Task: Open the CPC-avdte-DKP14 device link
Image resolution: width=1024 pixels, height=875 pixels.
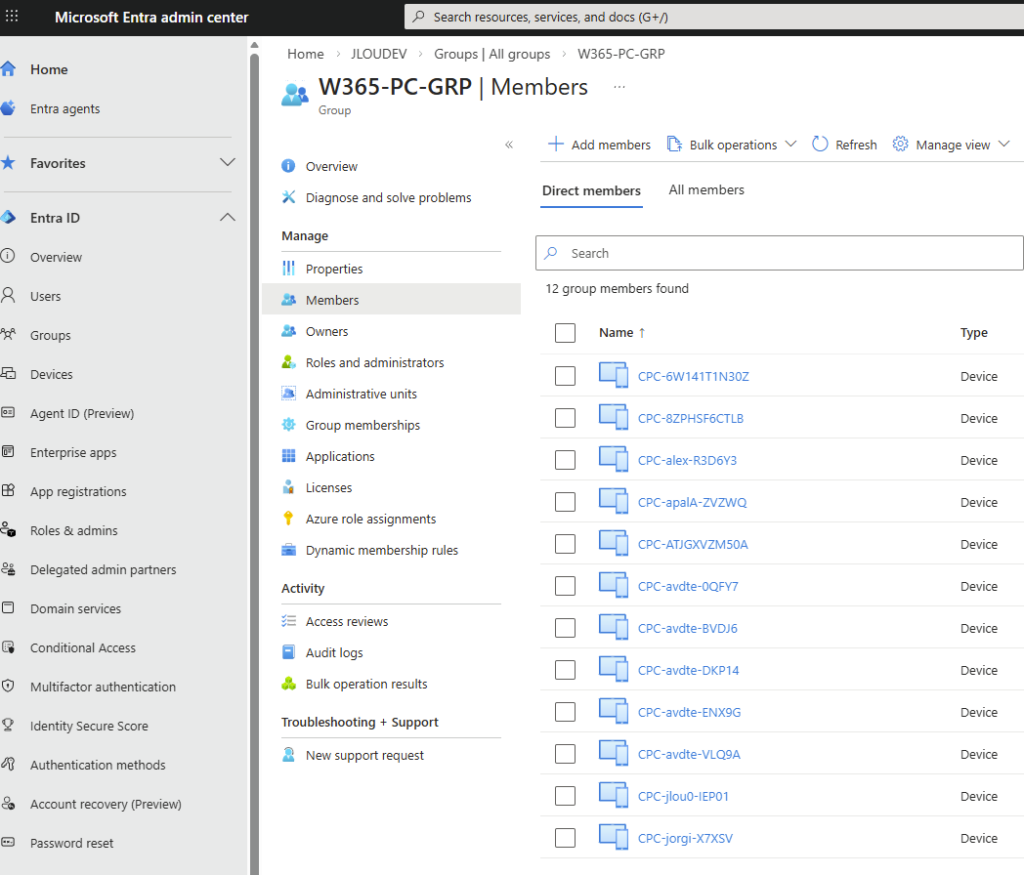Action: 688,670
